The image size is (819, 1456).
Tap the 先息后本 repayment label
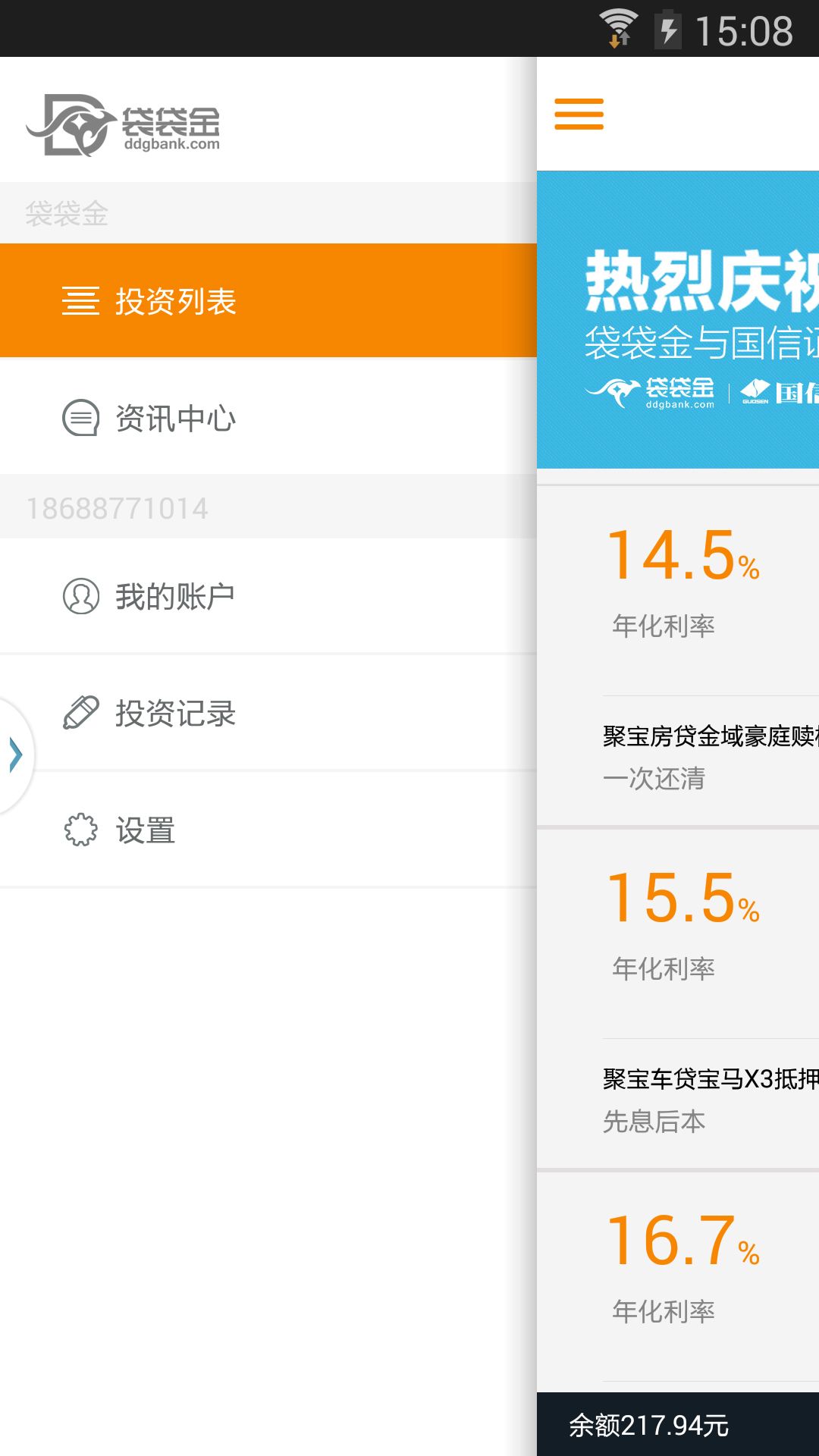(654, 1121)
